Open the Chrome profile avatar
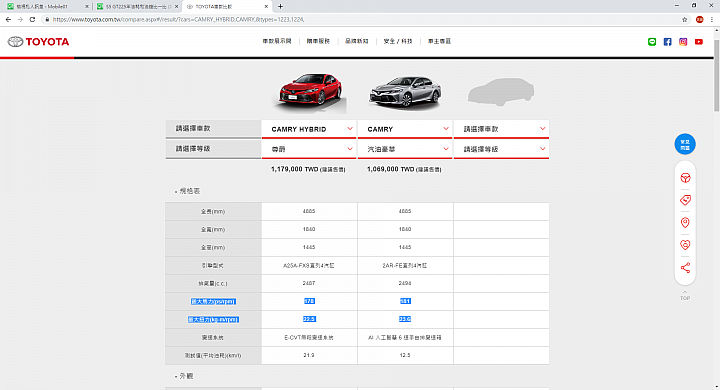 coord(699,19)
